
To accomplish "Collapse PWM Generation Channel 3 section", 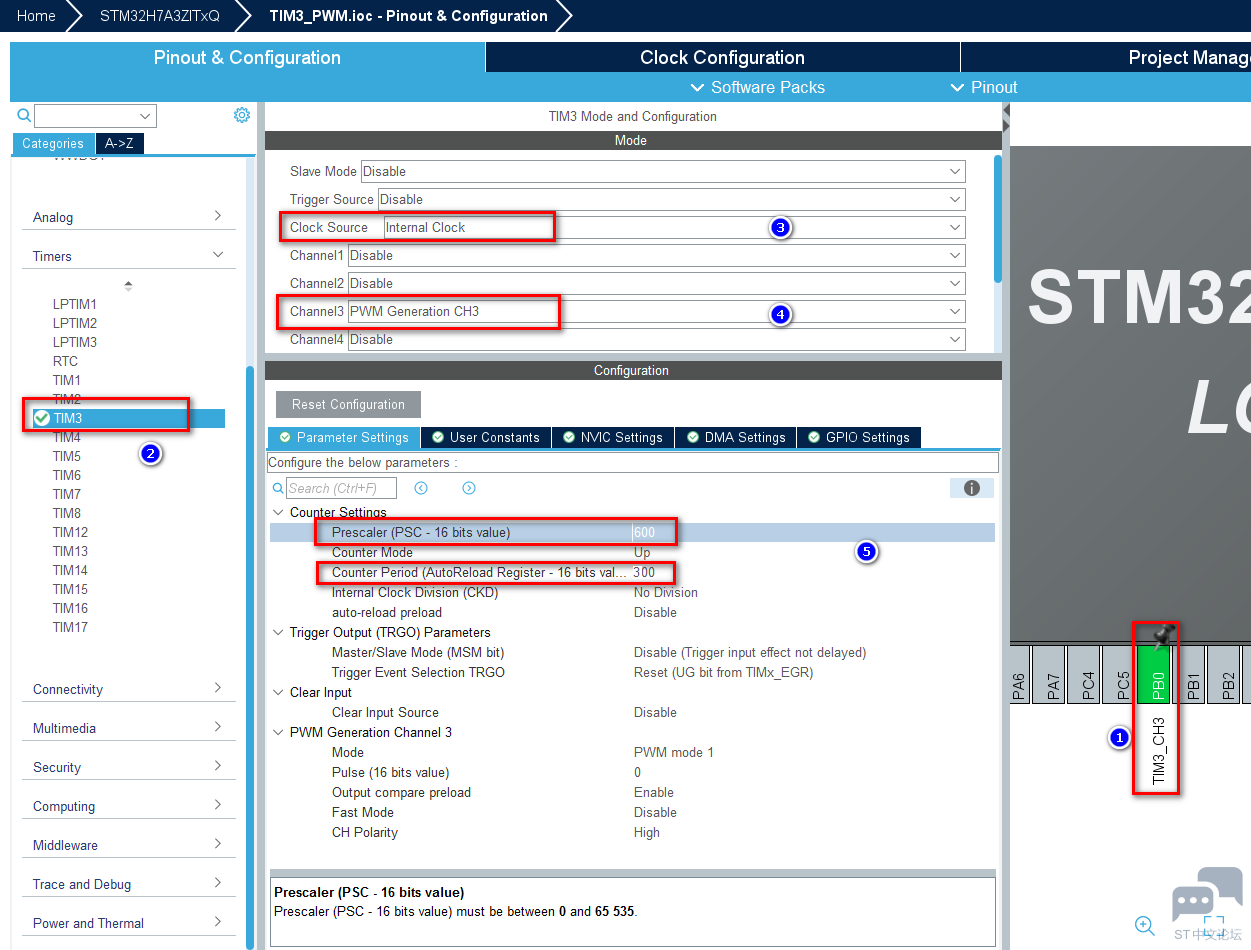I will (x=278, y=732).
